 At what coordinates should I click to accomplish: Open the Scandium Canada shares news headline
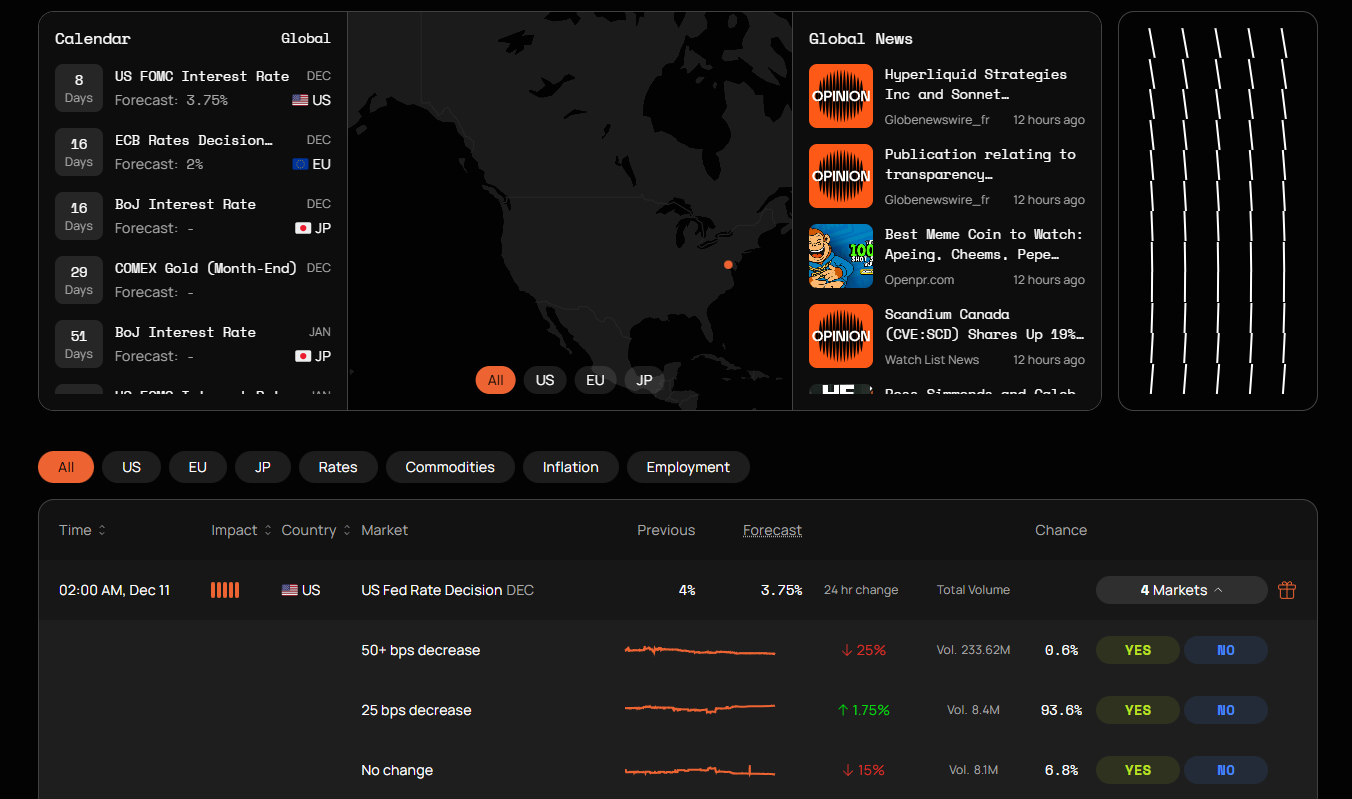984,324
